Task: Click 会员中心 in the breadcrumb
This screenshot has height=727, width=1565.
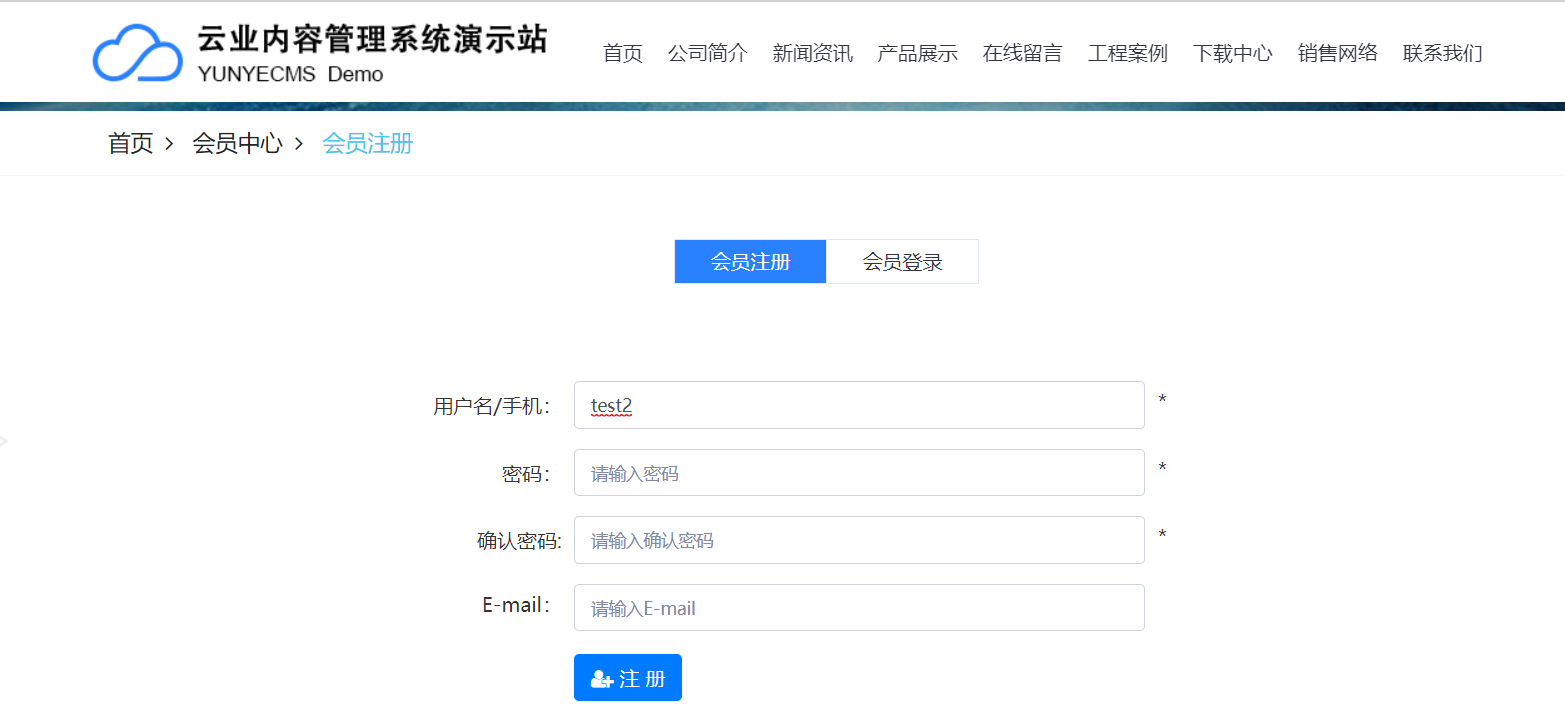Action: (236, 143)
